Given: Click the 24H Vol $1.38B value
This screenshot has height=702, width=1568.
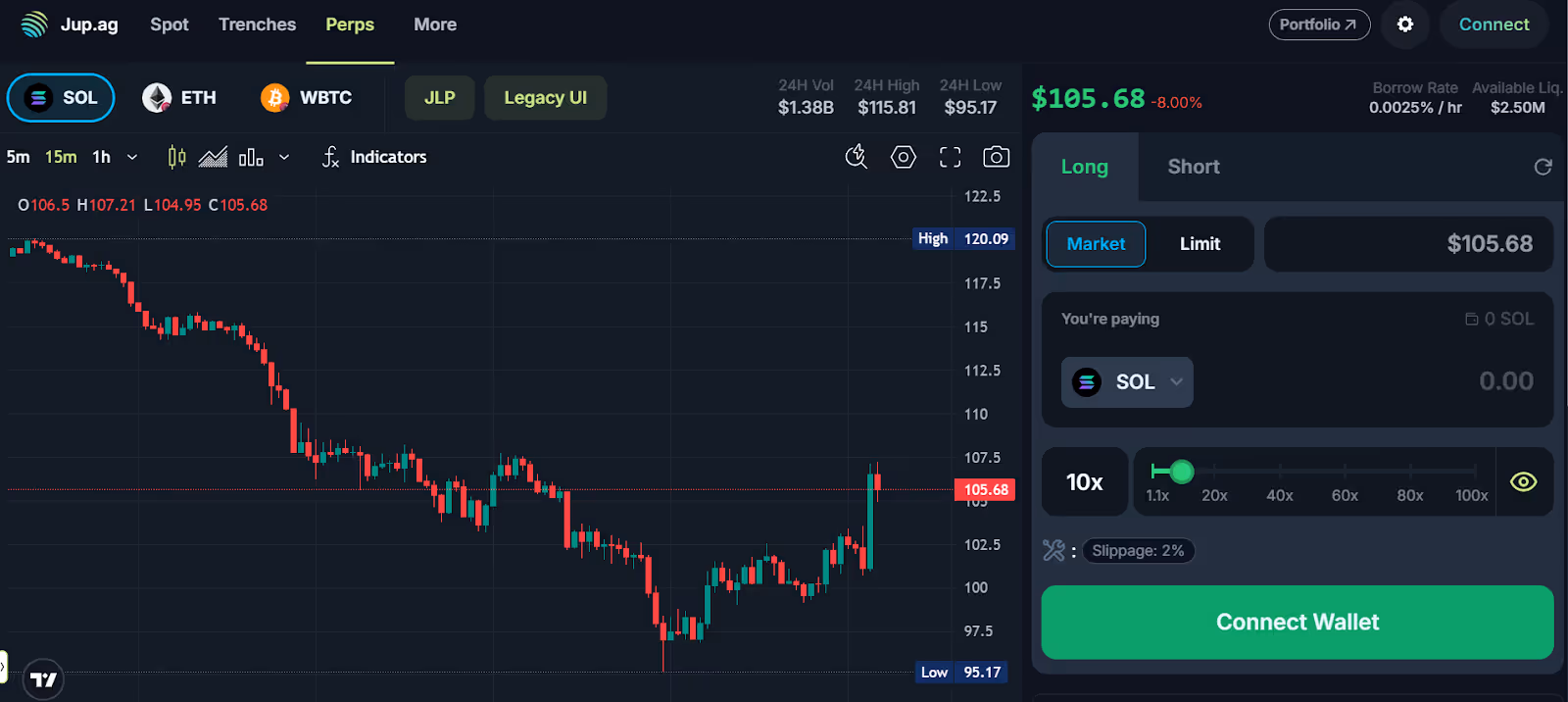Looking at the screenshot, I should coord(806,108).
